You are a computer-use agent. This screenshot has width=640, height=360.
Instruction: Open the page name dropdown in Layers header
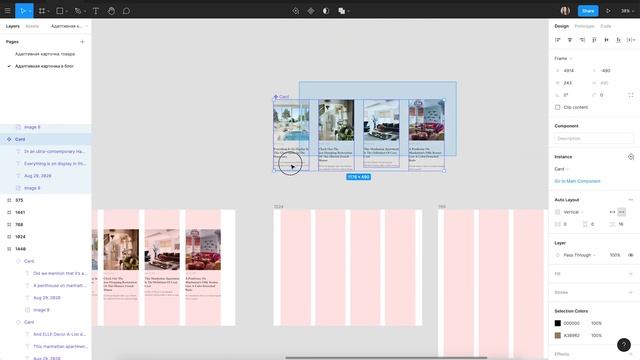[69, 26]
